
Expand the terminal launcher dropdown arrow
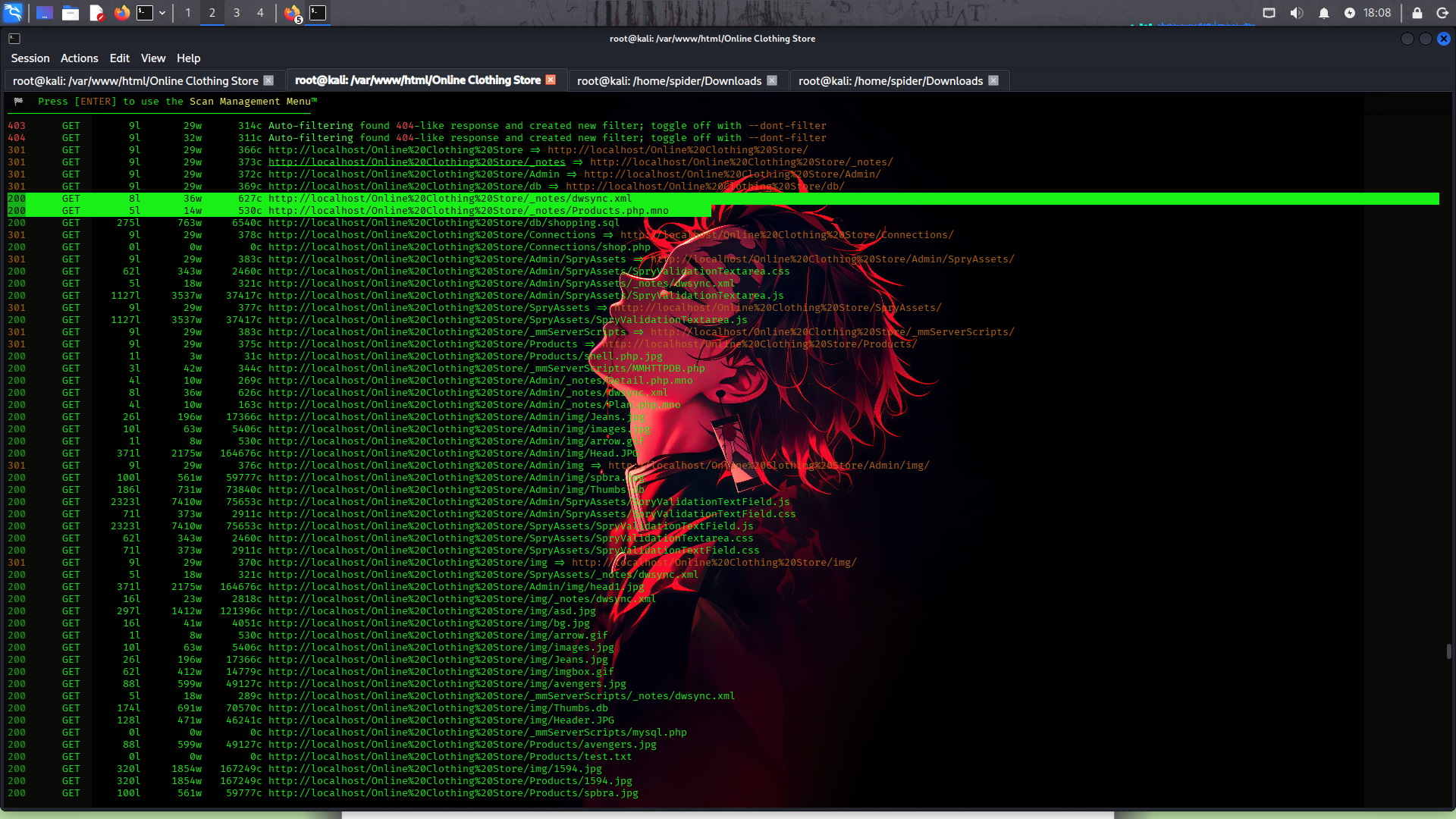click(162, 13)
